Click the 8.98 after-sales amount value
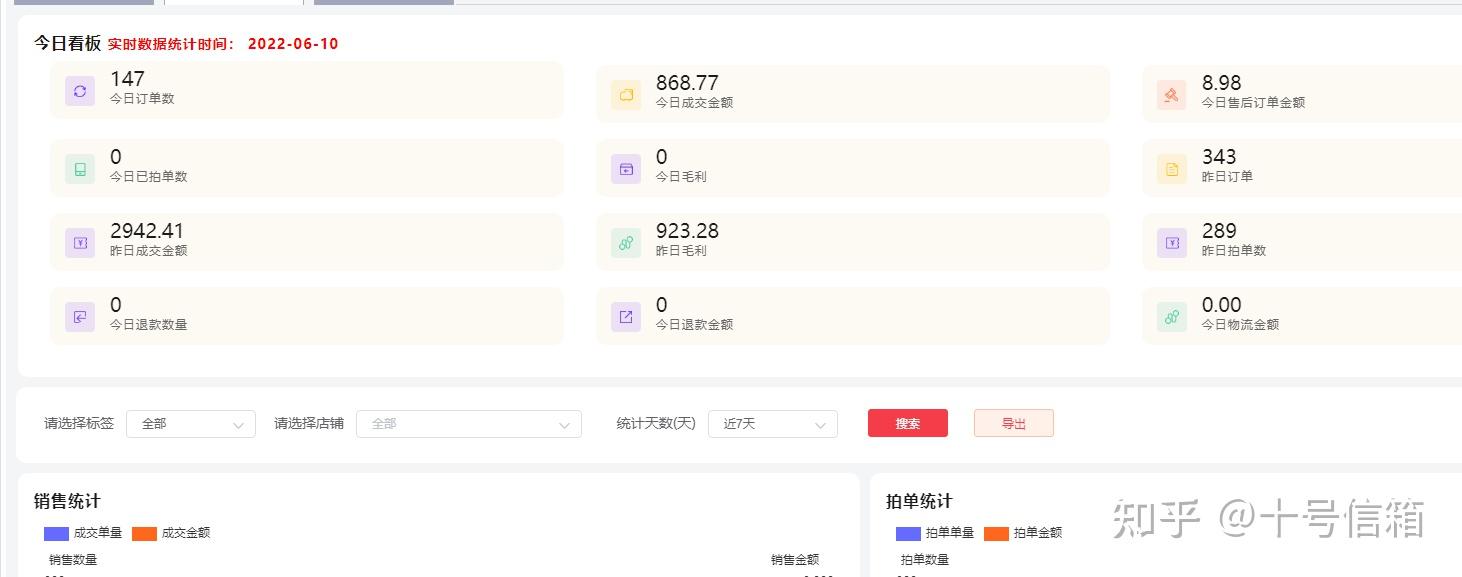1462x577 pixels. click(x=1222, y=83)
